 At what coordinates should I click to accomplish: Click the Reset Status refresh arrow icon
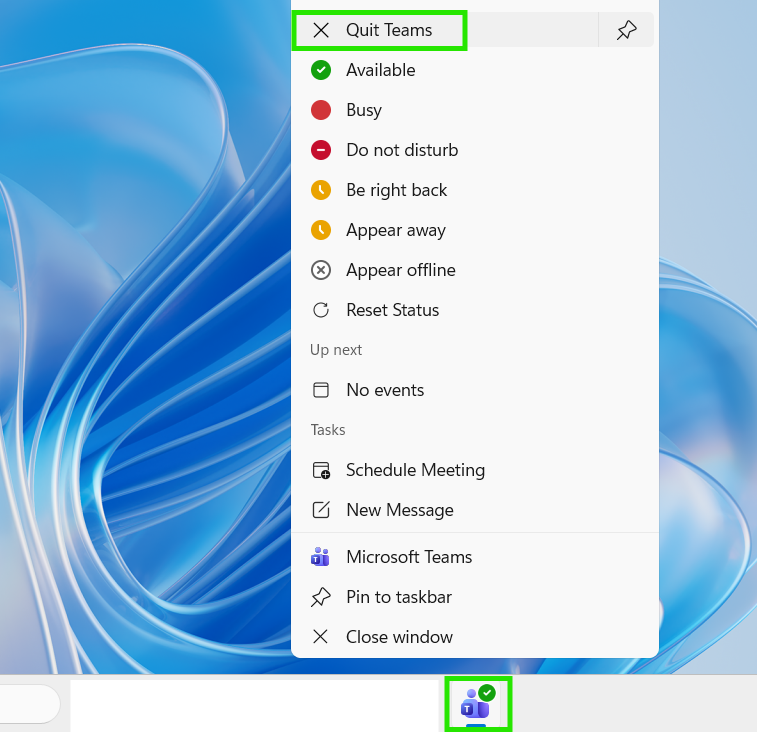(x=321, y=310)
